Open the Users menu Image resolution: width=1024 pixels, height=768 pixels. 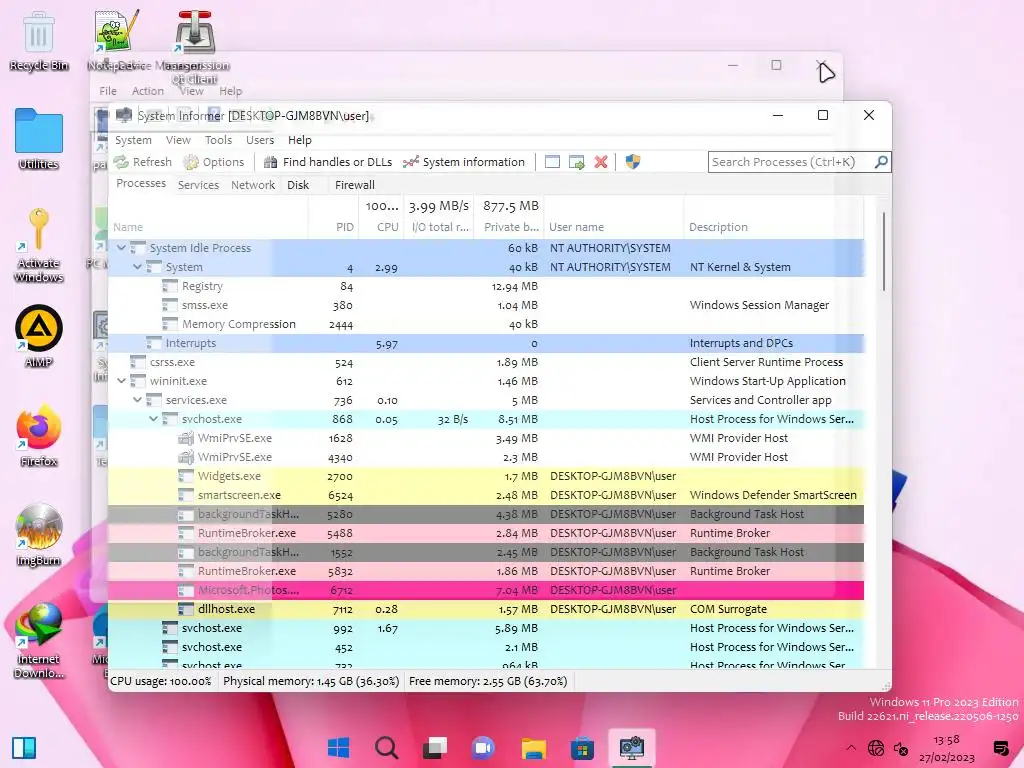click(260, 140)
